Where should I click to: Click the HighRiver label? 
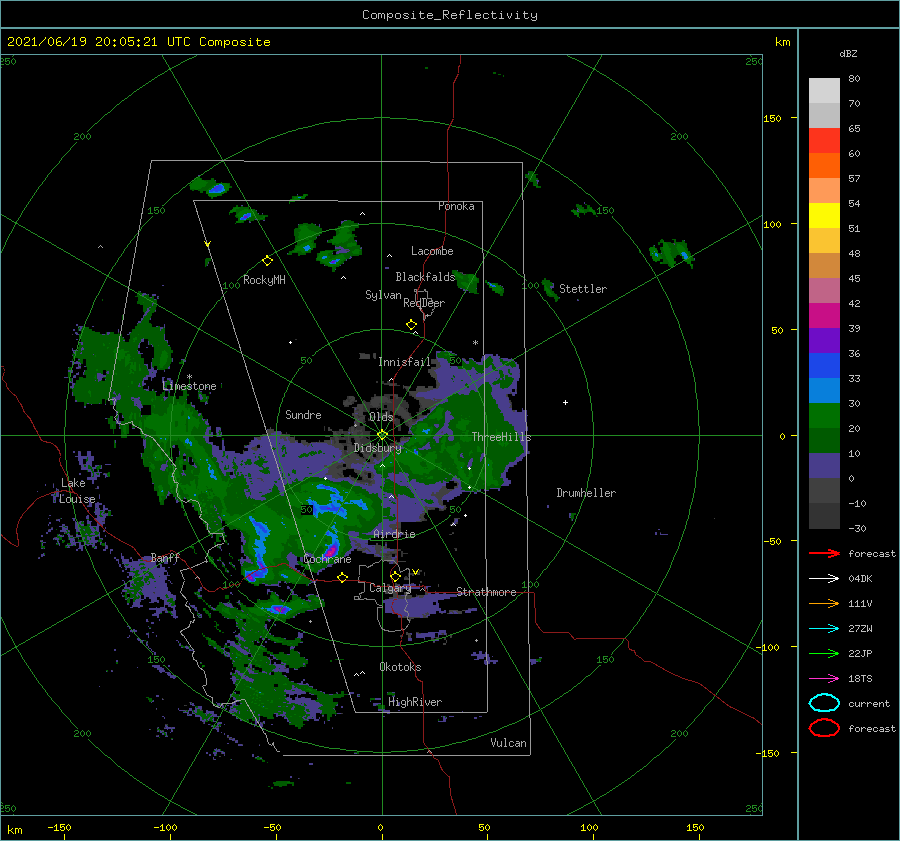click(x=415, y=702)
